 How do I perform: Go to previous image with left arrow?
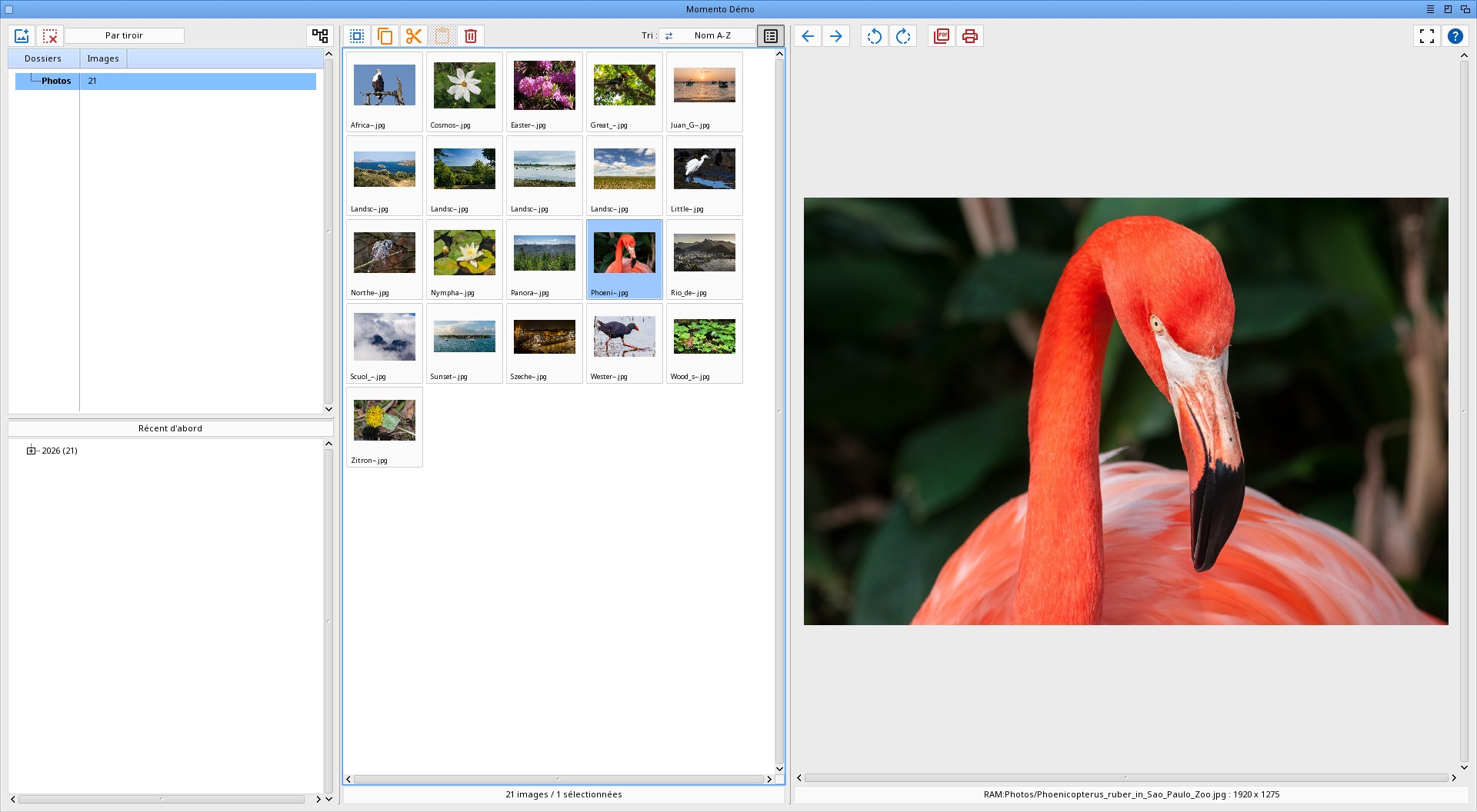808,36
